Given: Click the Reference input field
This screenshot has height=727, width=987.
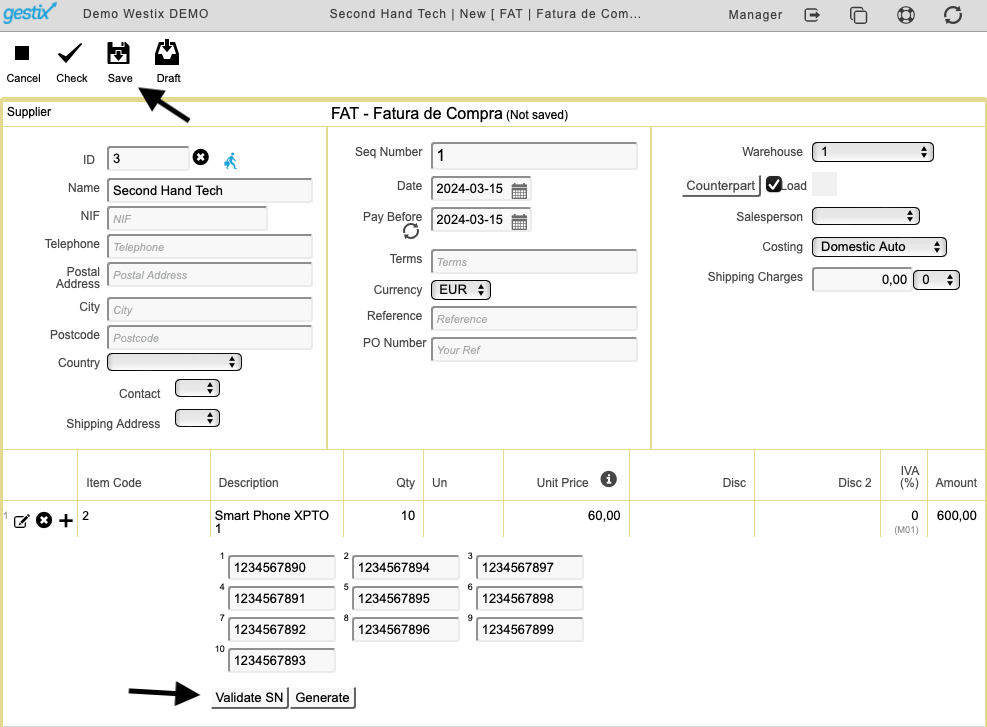Looking at the screenshot, I should (x=534, y=318).
